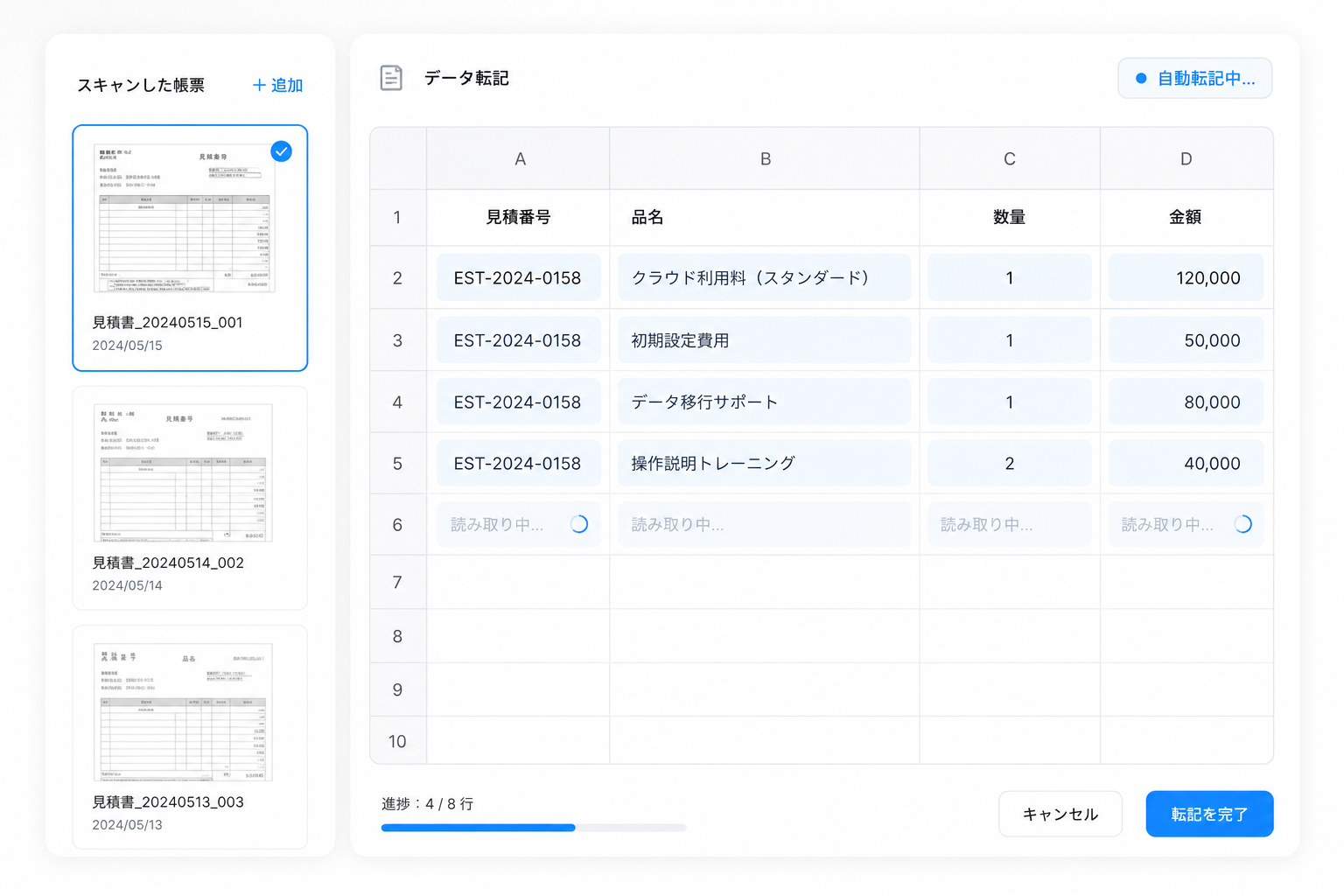Screen dimensions: 1344x896
Task: Select scanned form 見積書_20240513_003 thumbnail
Action: tap(183, 711)
